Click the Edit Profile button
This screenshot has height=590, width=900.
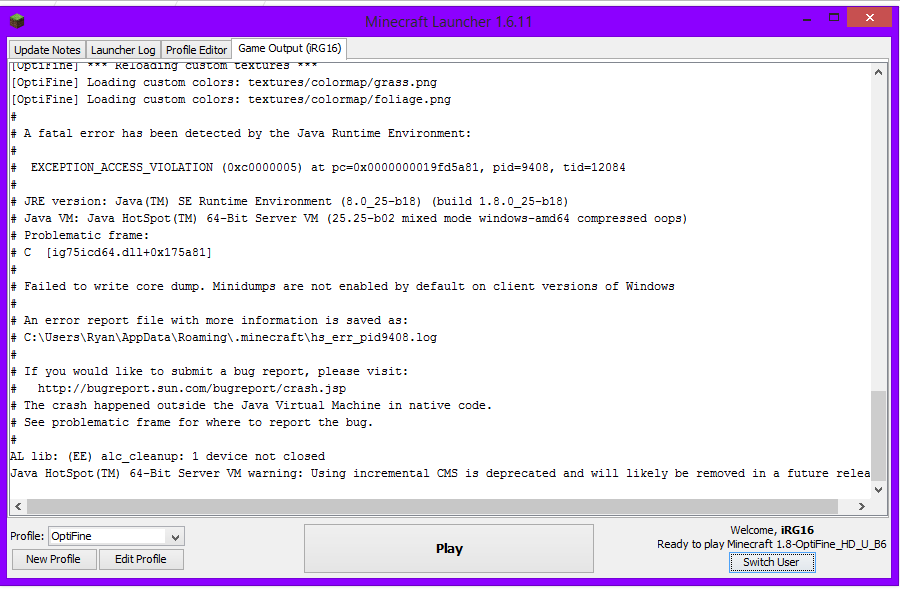(141, 559)
